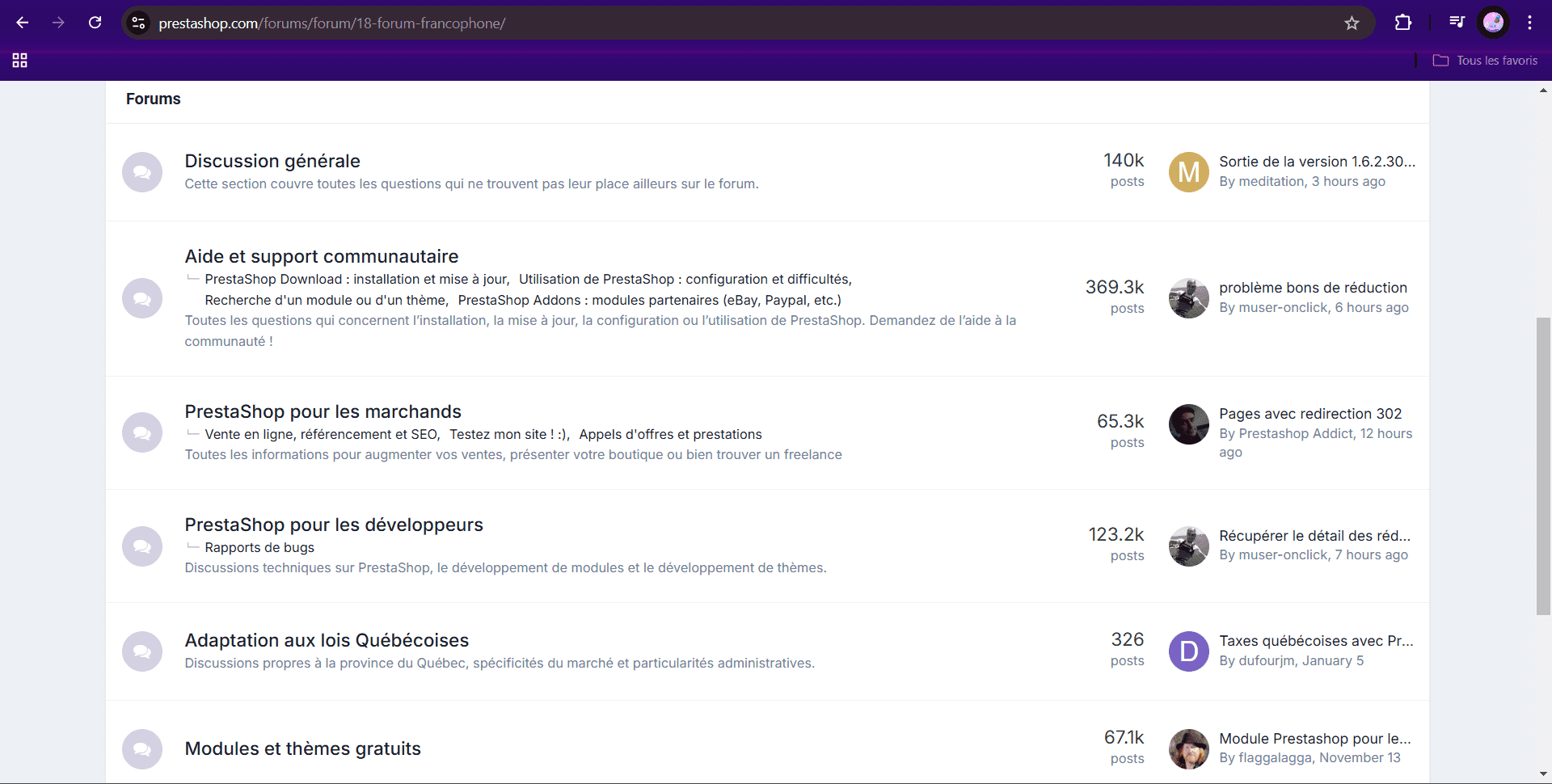Screen dimensions: 1552x784
Task: Open Rapports de bugs subforum
Action: (259, 547)
